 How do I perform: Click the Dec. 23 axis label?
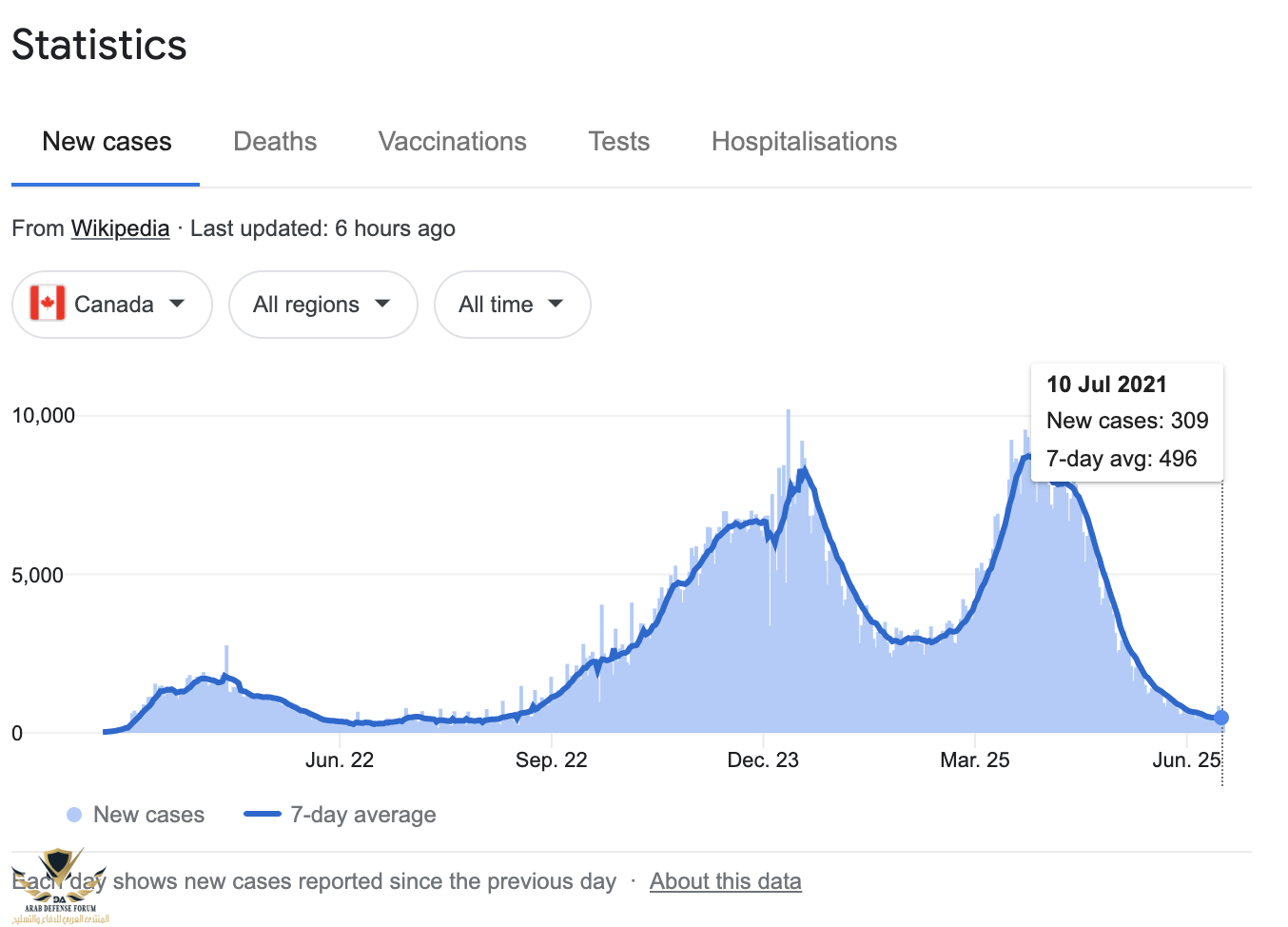(x=763, y=759)
